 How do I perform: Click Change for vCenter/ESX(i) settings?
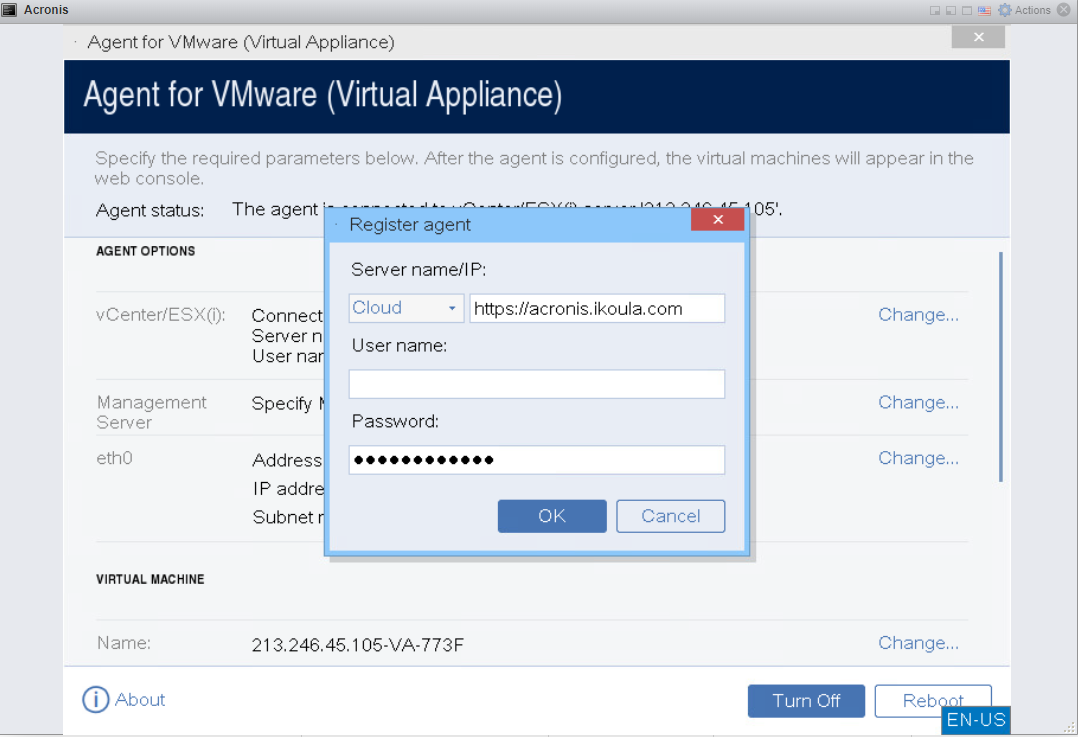pos(918,315)
